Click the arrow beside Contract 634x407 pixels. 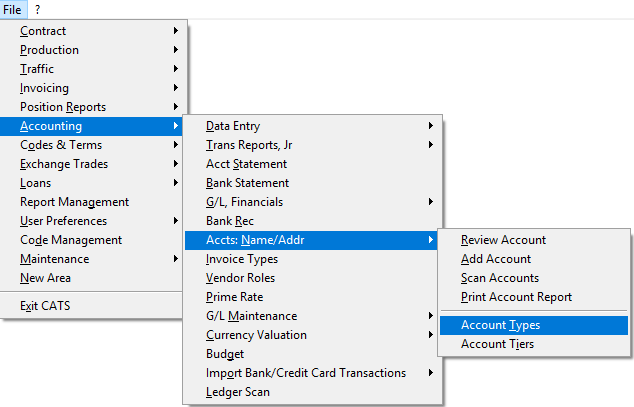tap(175, 31)
